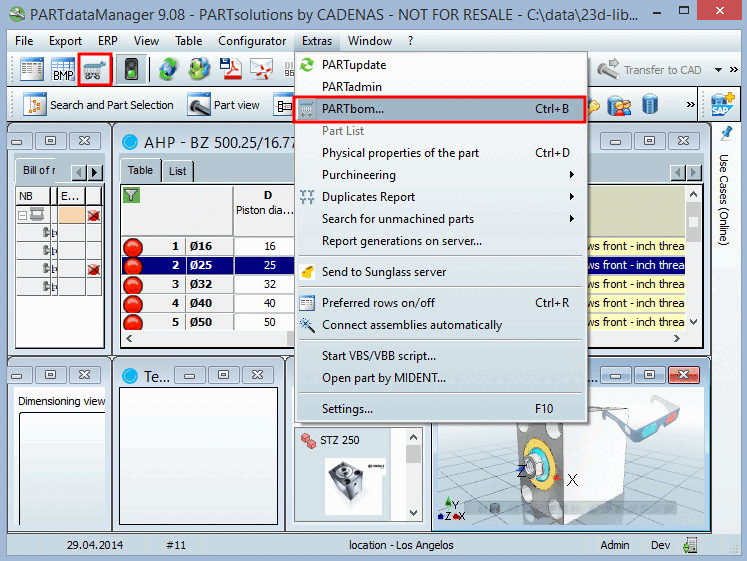Expand the Duplicates Report submenu

(440, 197)
